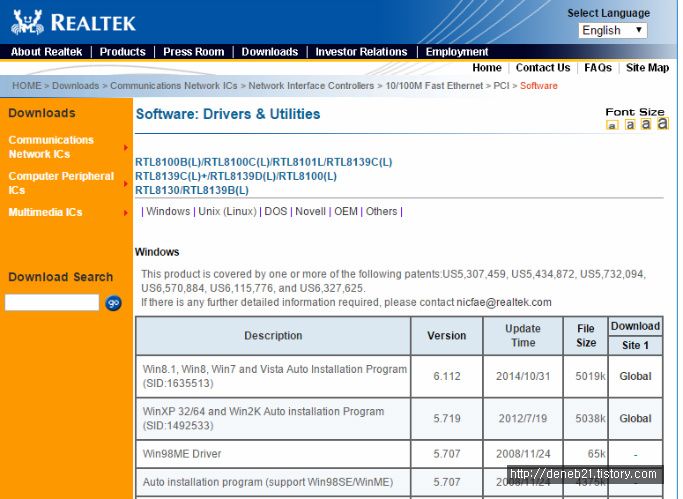
Task: Click Site 1 column header
Action: [635, 345]
